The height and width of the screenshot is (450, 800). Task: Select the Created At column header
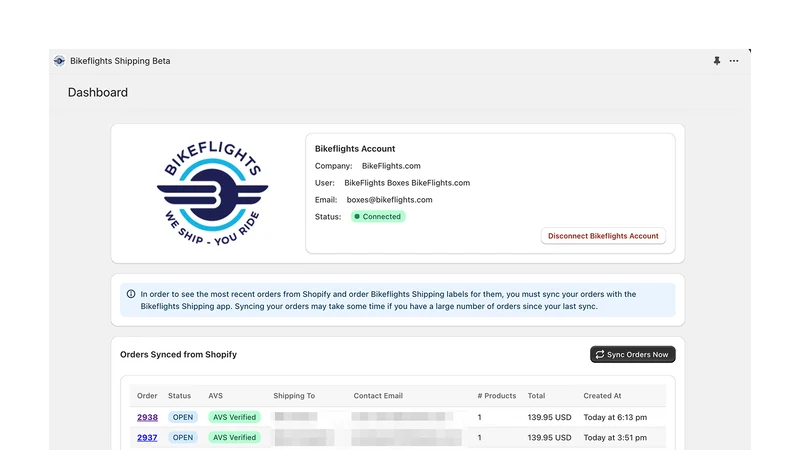coord(602,395)
